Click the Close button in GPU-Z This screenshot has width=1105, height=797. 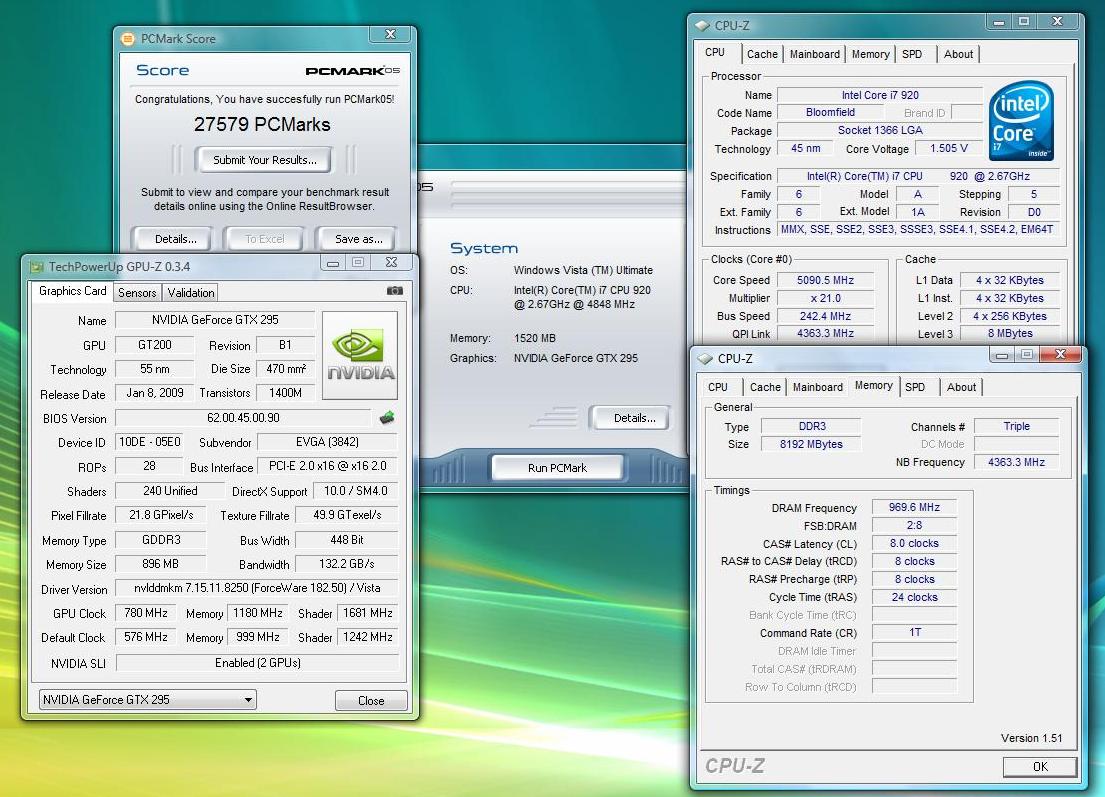coord(371,700)
